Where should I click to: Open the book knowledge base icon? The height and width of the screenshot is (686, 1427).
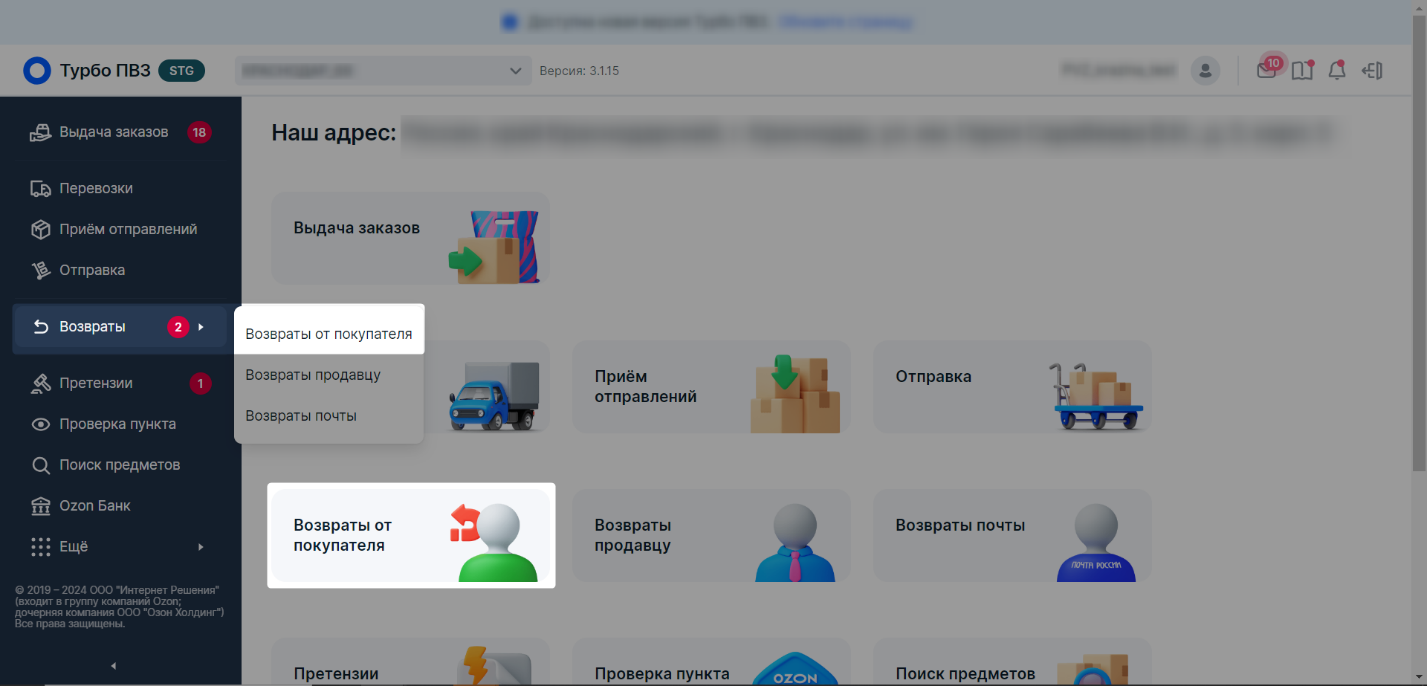(x=1302, y=70)
